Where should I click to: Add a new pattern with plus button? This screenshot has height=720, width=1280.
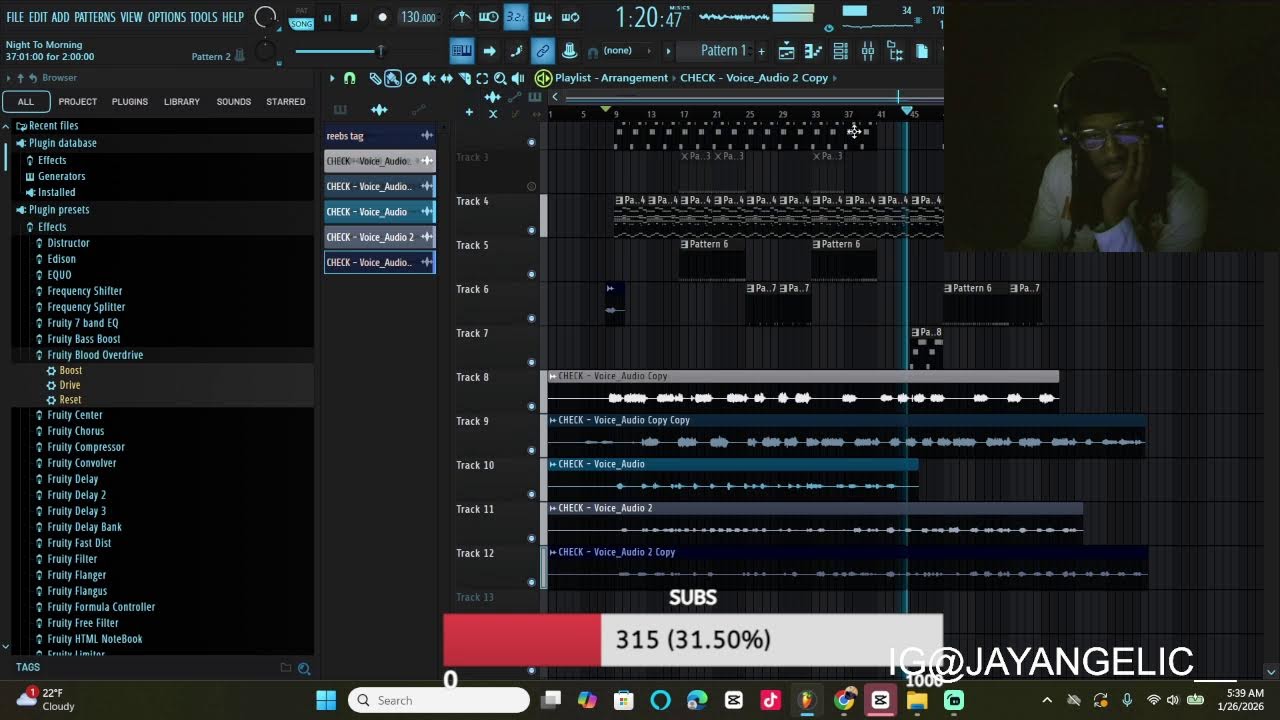point(761,51)
